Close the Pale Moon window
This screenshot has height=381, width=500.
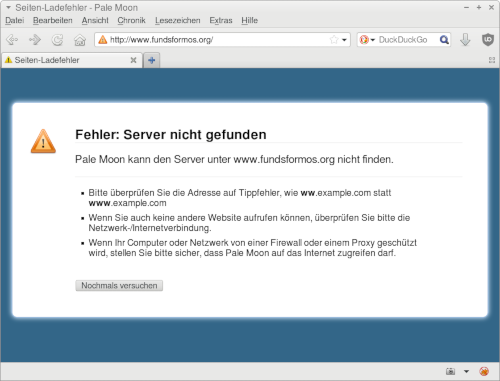pos(491,7)
